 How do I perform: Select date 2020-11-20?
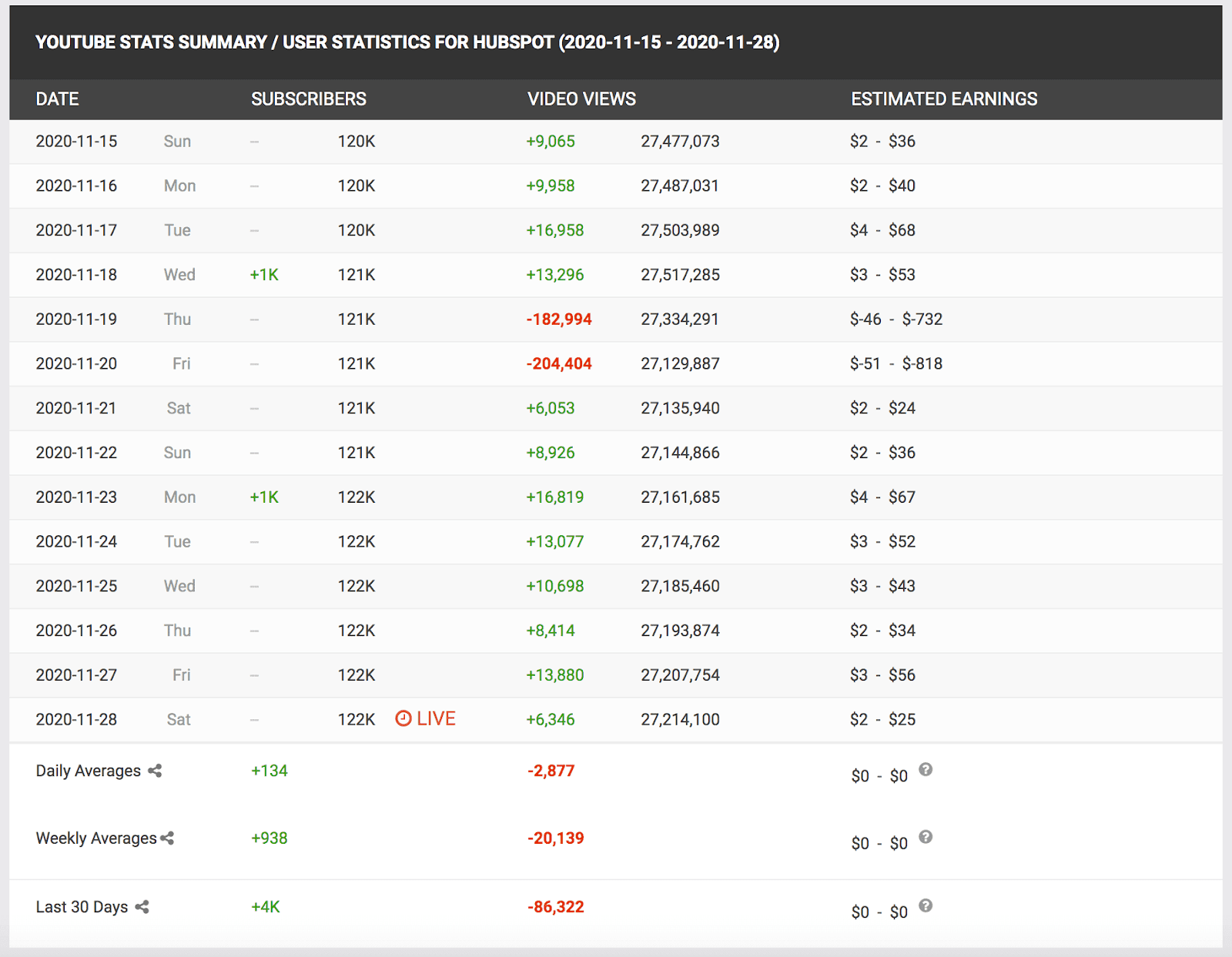pyautogui.click(x=76, y=364)
